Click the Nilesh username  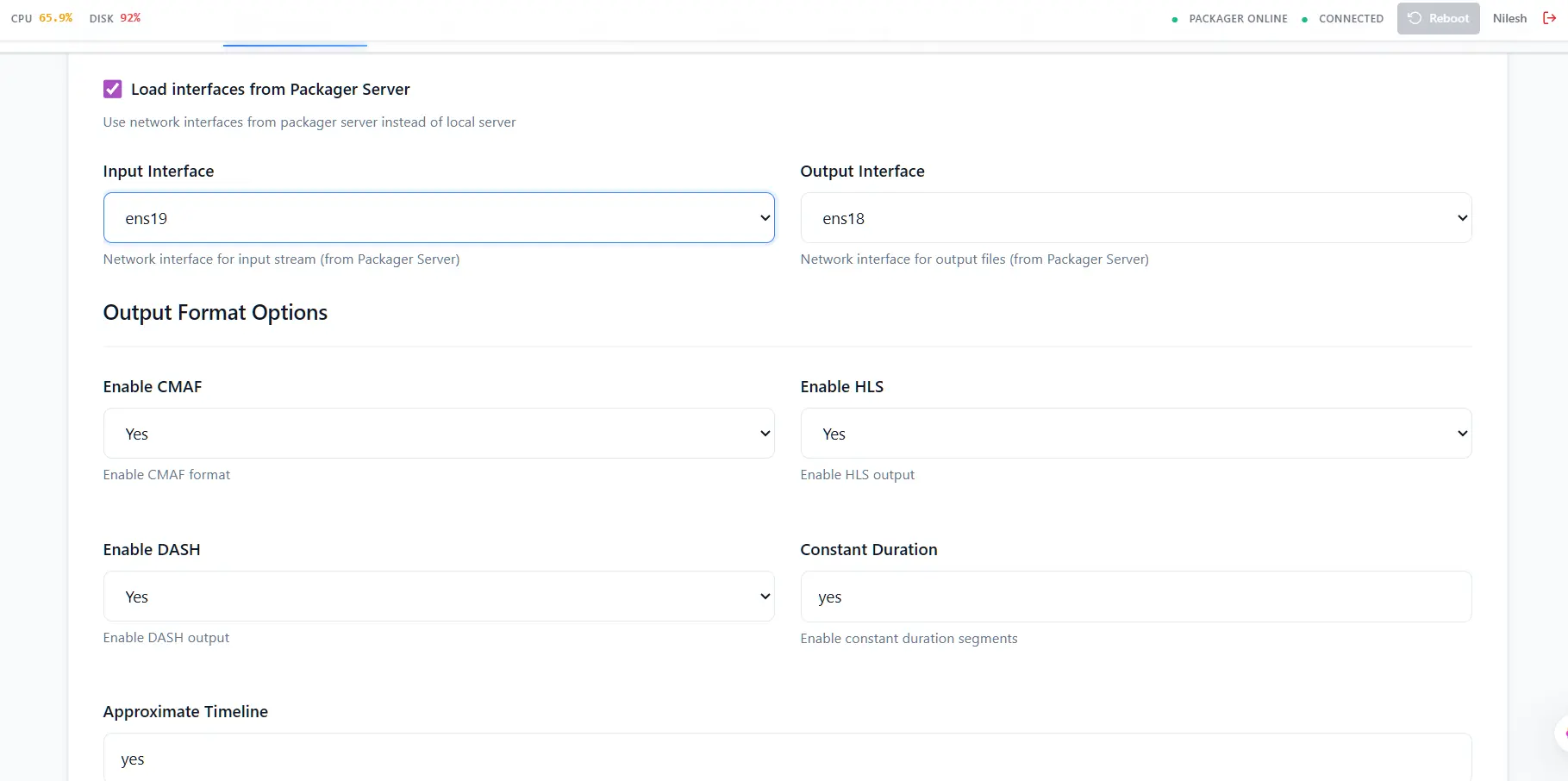[x=1509, y=18]
